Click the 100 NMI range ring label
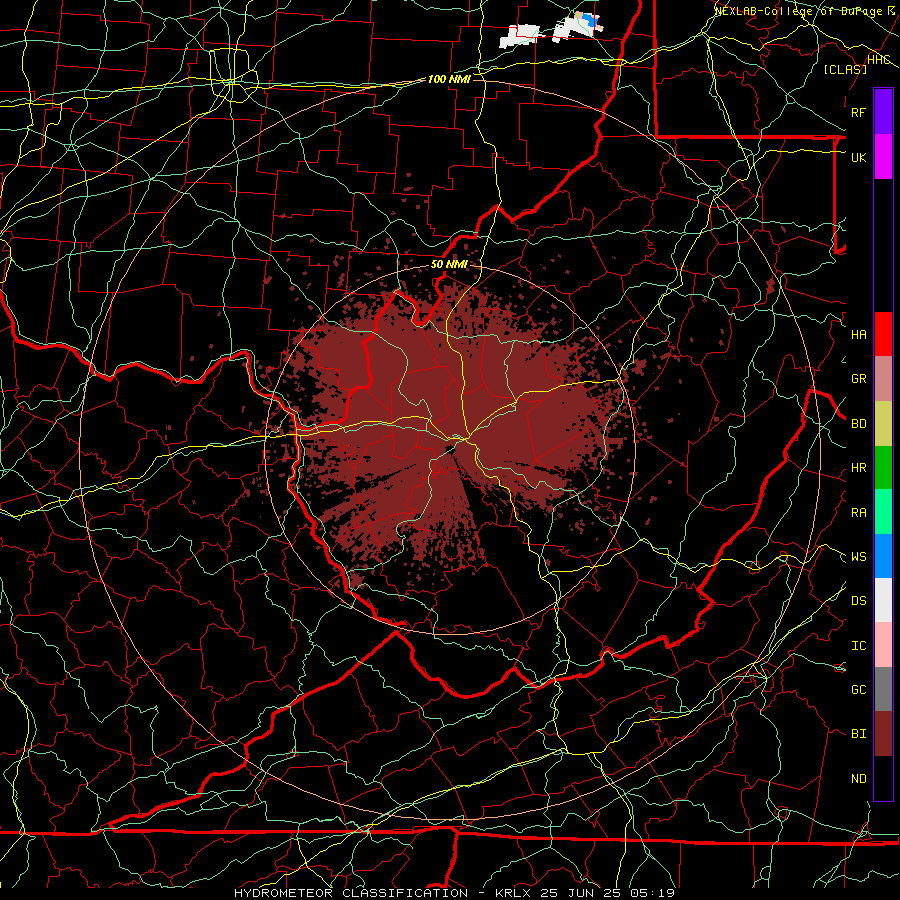 [449, 79]
